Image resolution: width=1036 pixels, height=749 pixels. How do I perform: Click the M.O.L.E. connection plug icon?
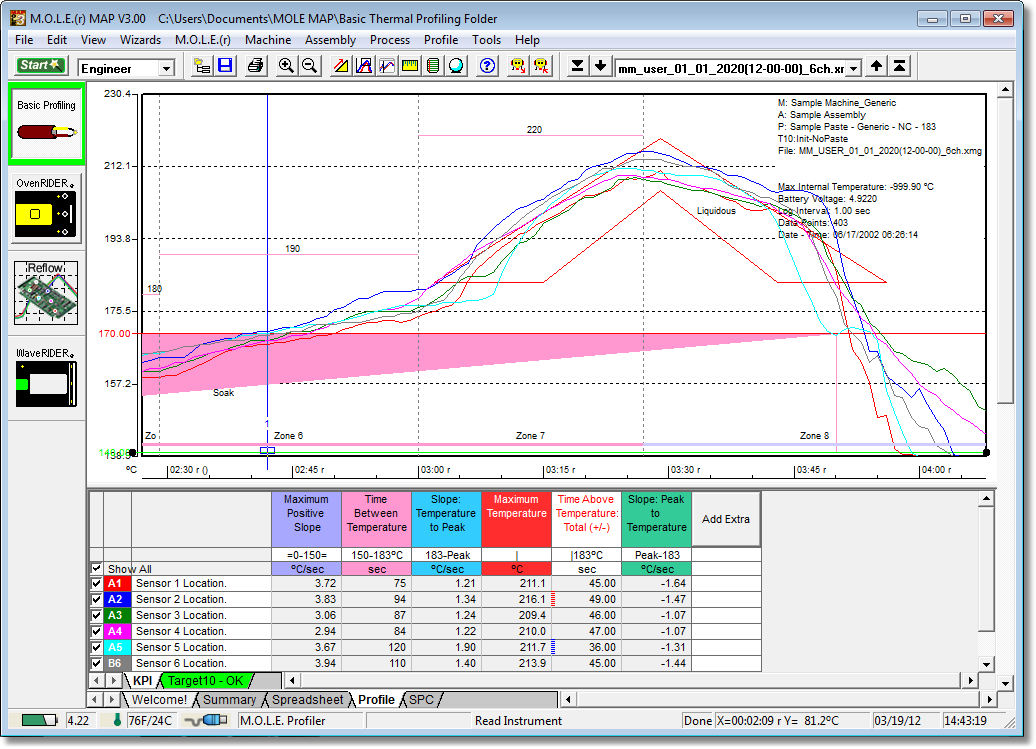coord(206,720)
